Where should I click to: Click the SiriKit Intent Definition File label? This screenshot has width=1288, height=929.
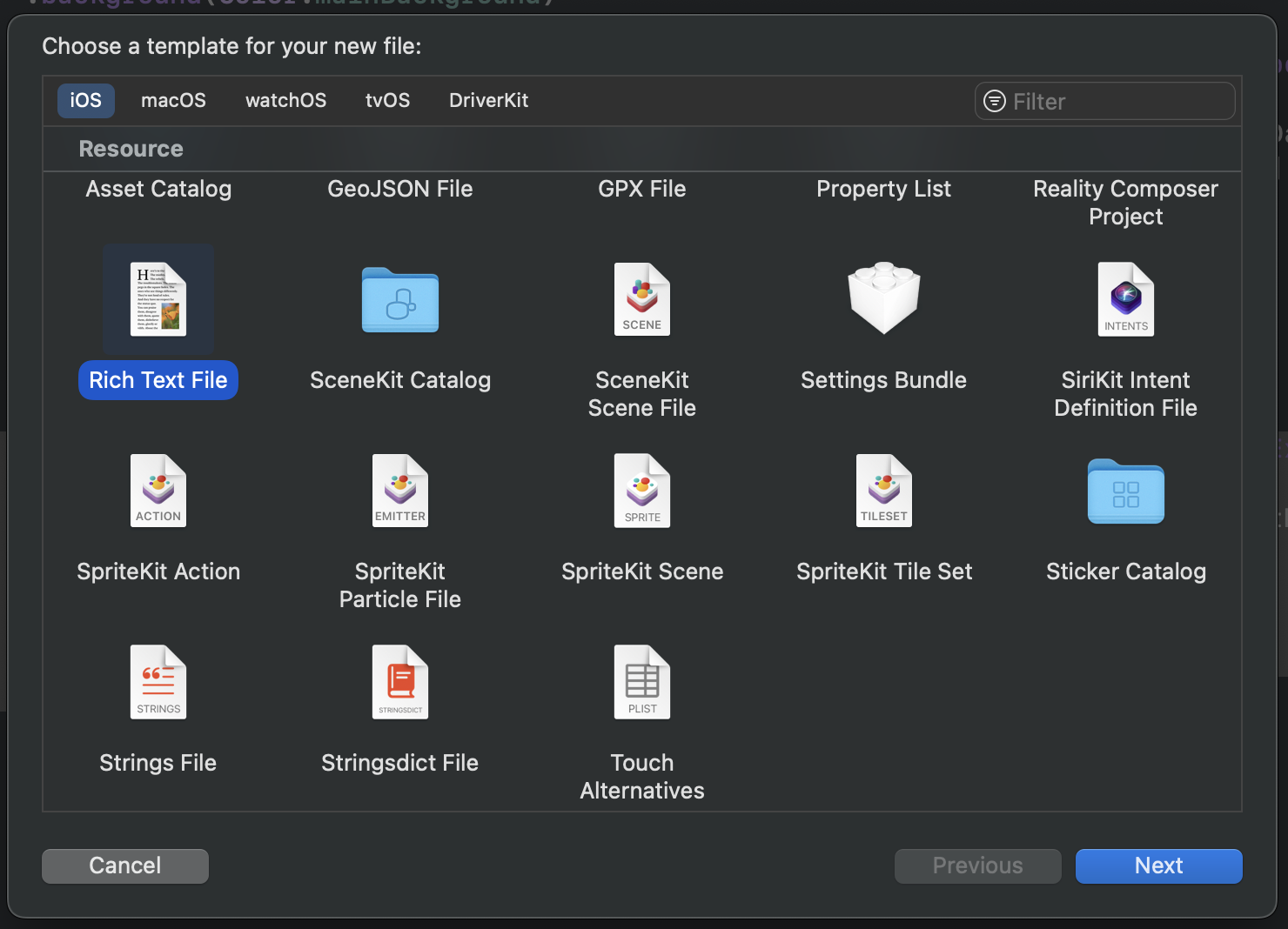[x=1126, y=394]
